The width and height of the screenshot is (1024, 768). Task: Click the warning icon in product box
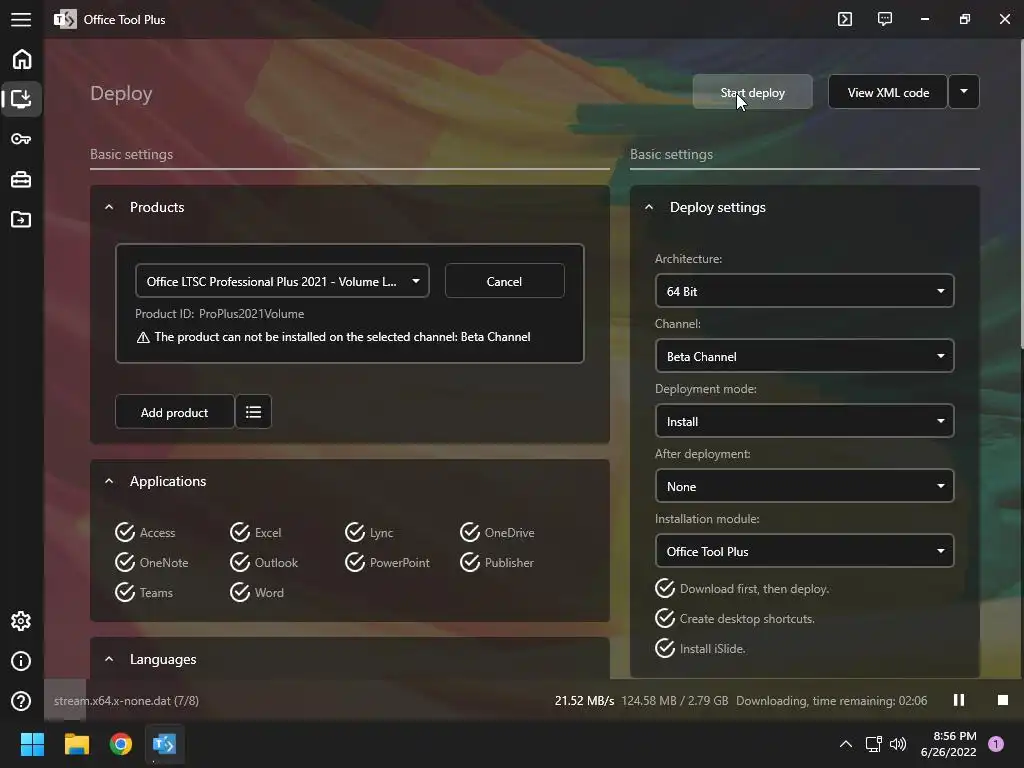(x=143, y=338)
